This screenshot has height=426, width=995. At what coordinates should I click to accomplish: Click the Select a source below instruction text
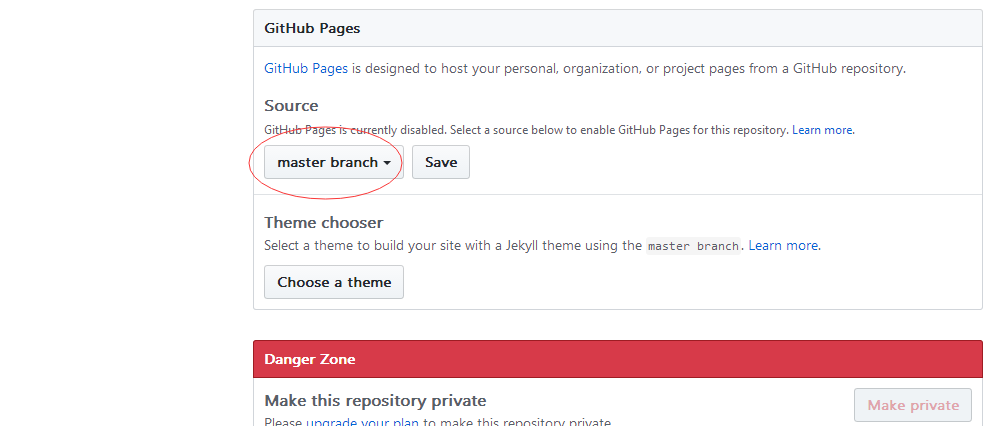[x=620, y=130]
